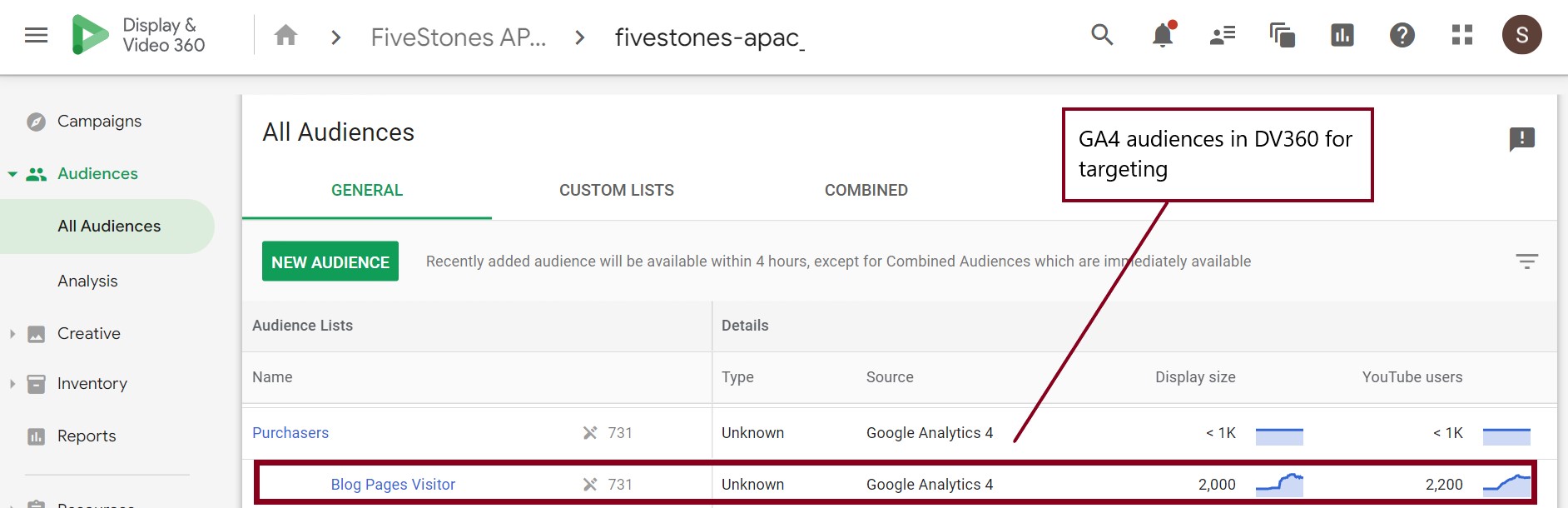
Task: Open the hamburger main menu
Action: click(36, 35)
